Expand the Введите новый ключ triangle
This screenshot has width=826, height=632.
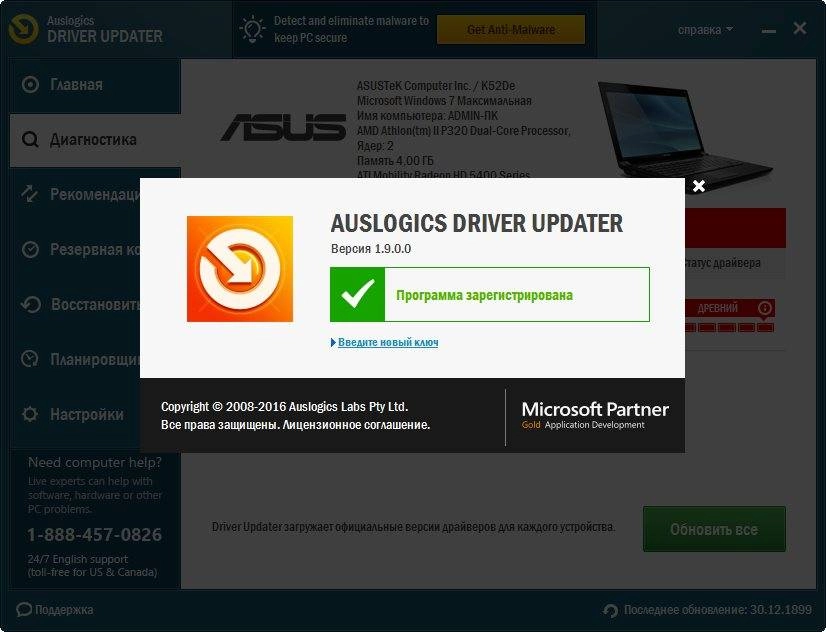333,342
